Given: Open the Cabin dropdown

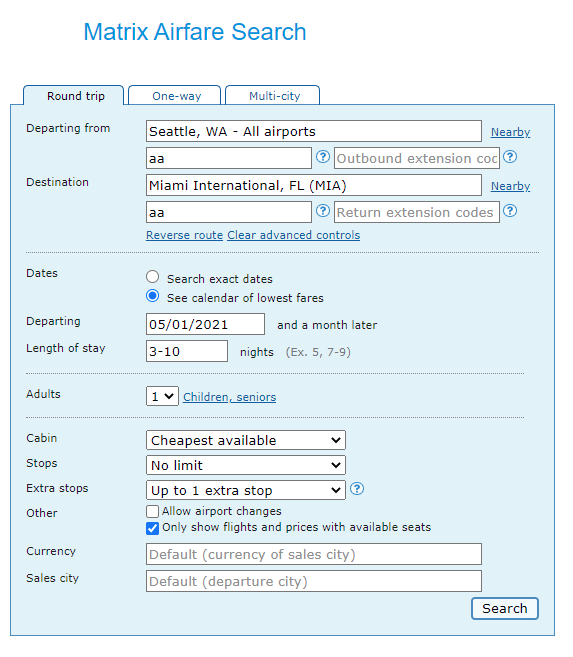Looking at the screenshot, I should (x=246, y=440).
